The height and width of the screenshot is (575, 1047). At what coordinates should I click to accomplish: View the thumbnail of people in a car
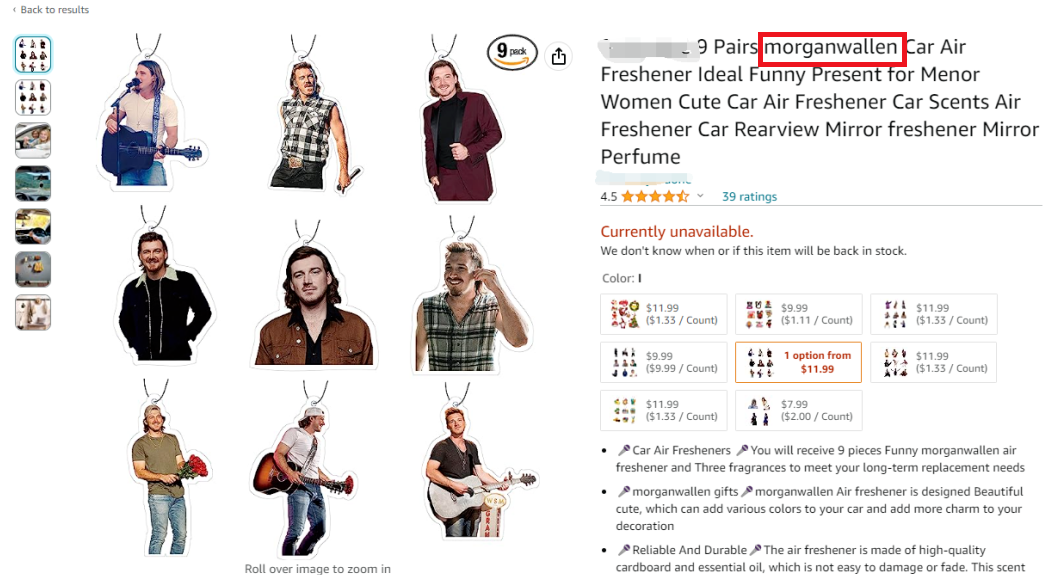(x=33, y=141)
